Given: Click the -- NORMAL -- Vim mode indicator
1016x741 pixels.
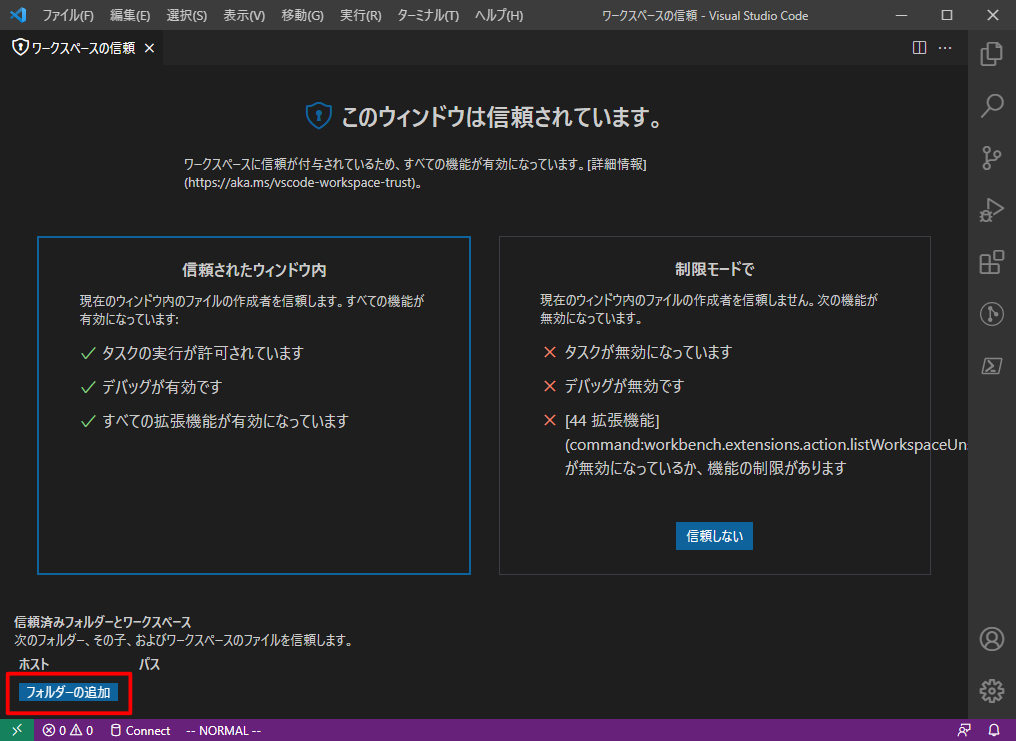Looking at the screenshot, I should coord(224,730).
